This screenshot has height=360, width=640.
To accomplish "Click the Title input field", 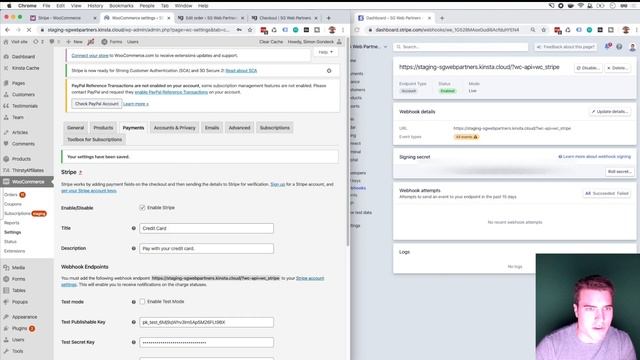I will pos(207,228).
